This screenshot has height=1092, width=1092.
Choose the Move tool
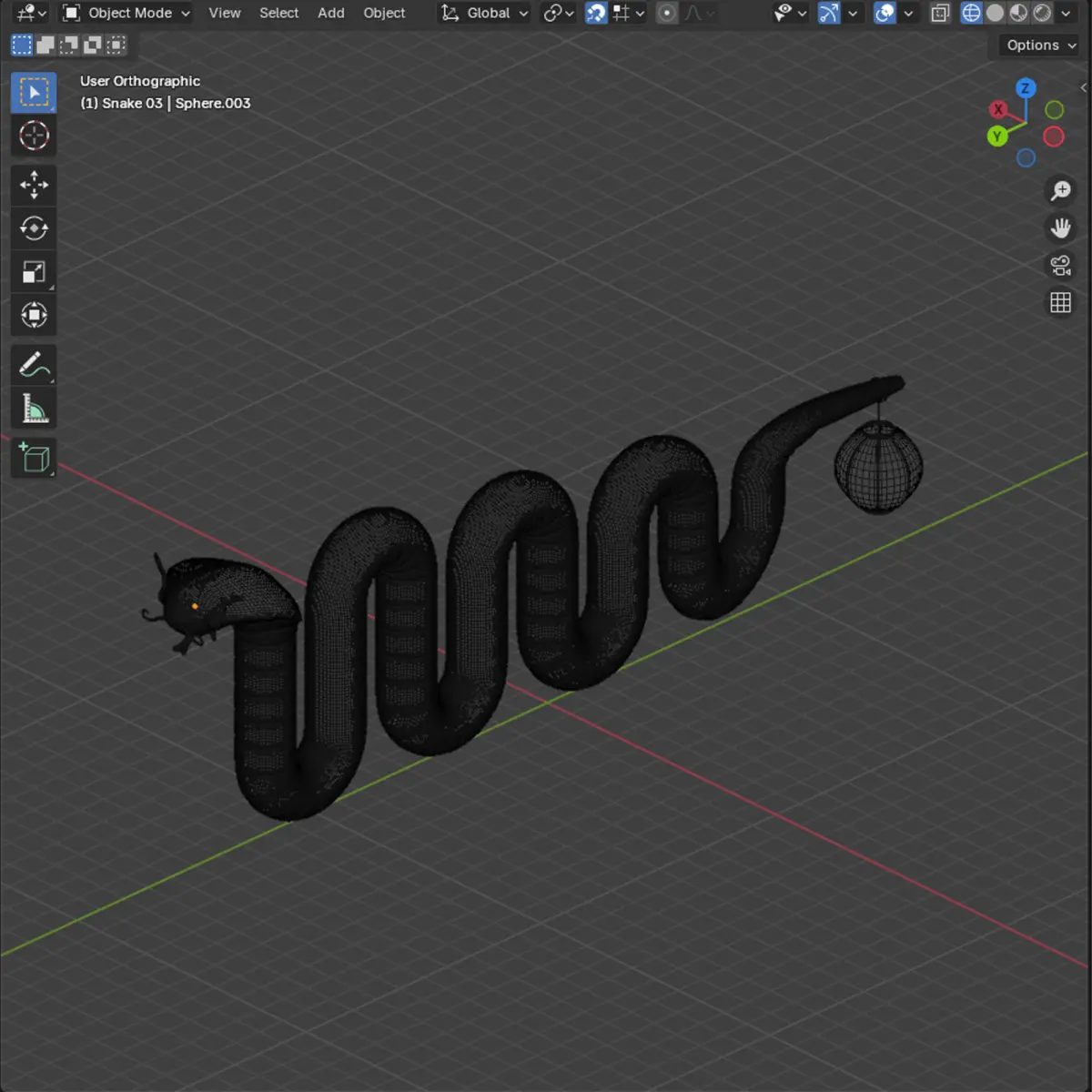coord(34,185)
